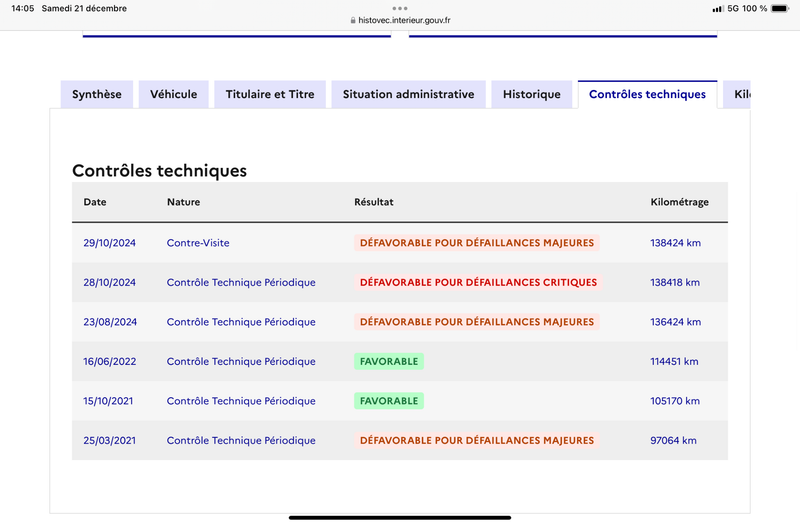
Task: Click the Défaillances Critiques result badge
Action: tap(478, 283)
